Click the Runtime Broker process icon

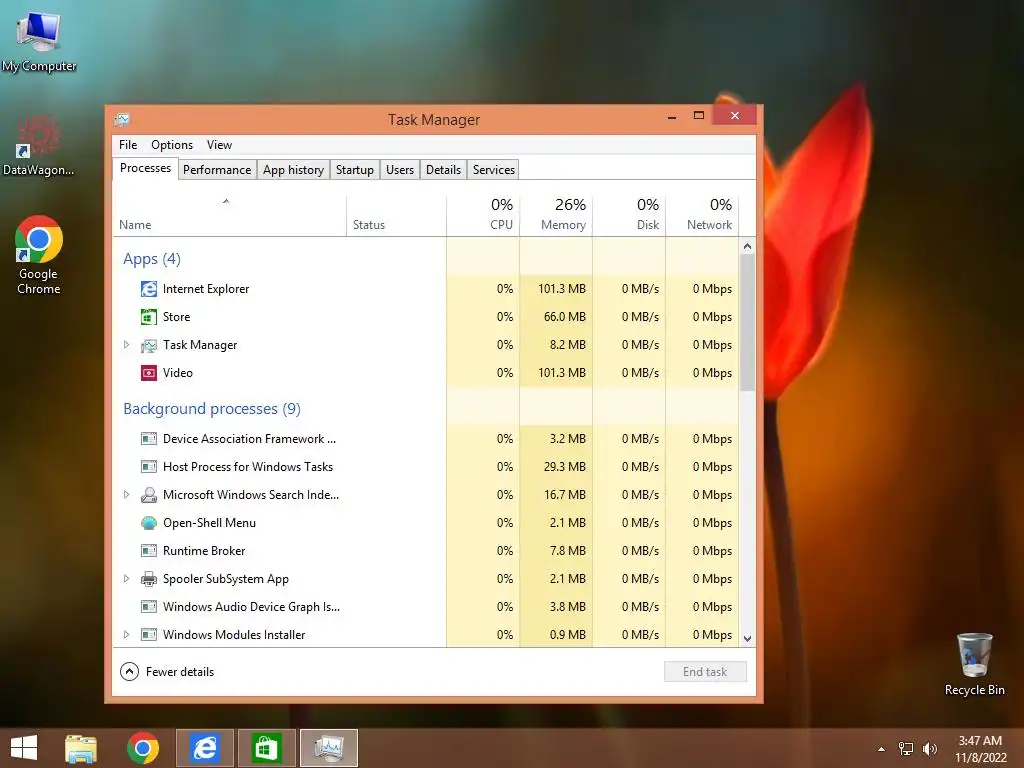click(x=149, y=551)
